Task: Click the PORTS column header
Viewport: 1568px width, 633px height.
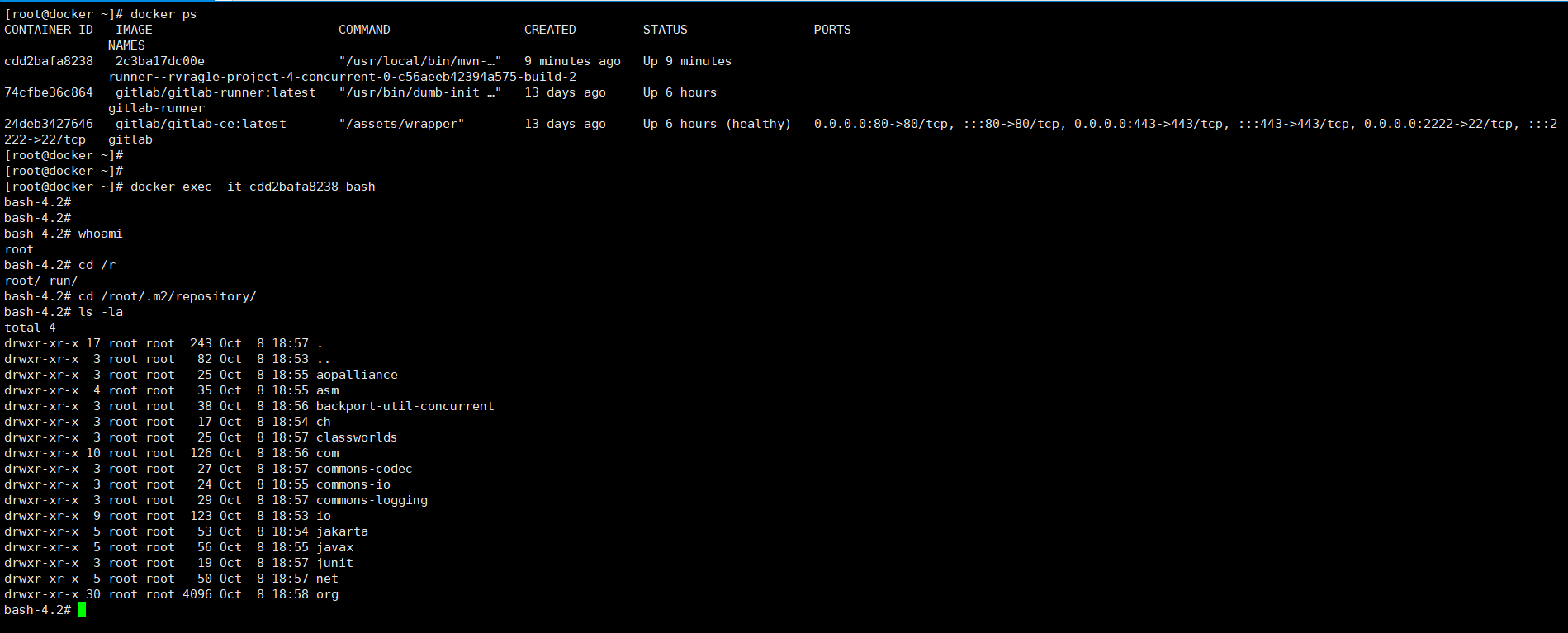Action: point(831,30)
